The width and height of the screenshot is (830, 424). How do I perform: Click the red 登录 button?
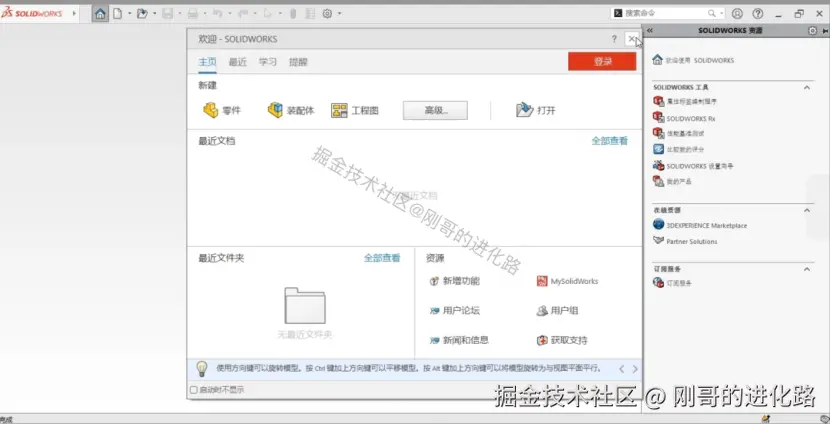602,61
